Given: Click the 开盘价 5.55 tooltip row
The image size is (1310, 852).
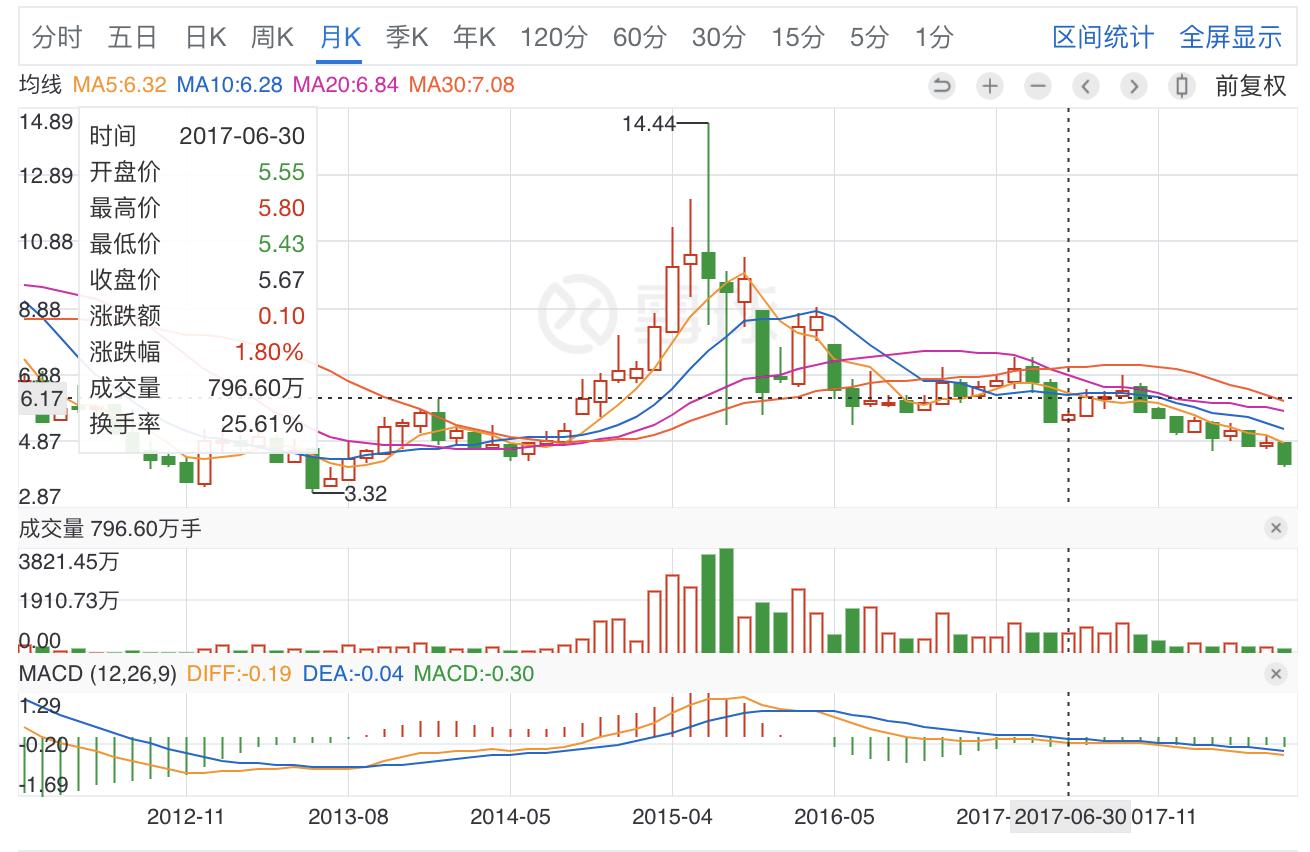Looking at the screenshot, I should [197, 172].
